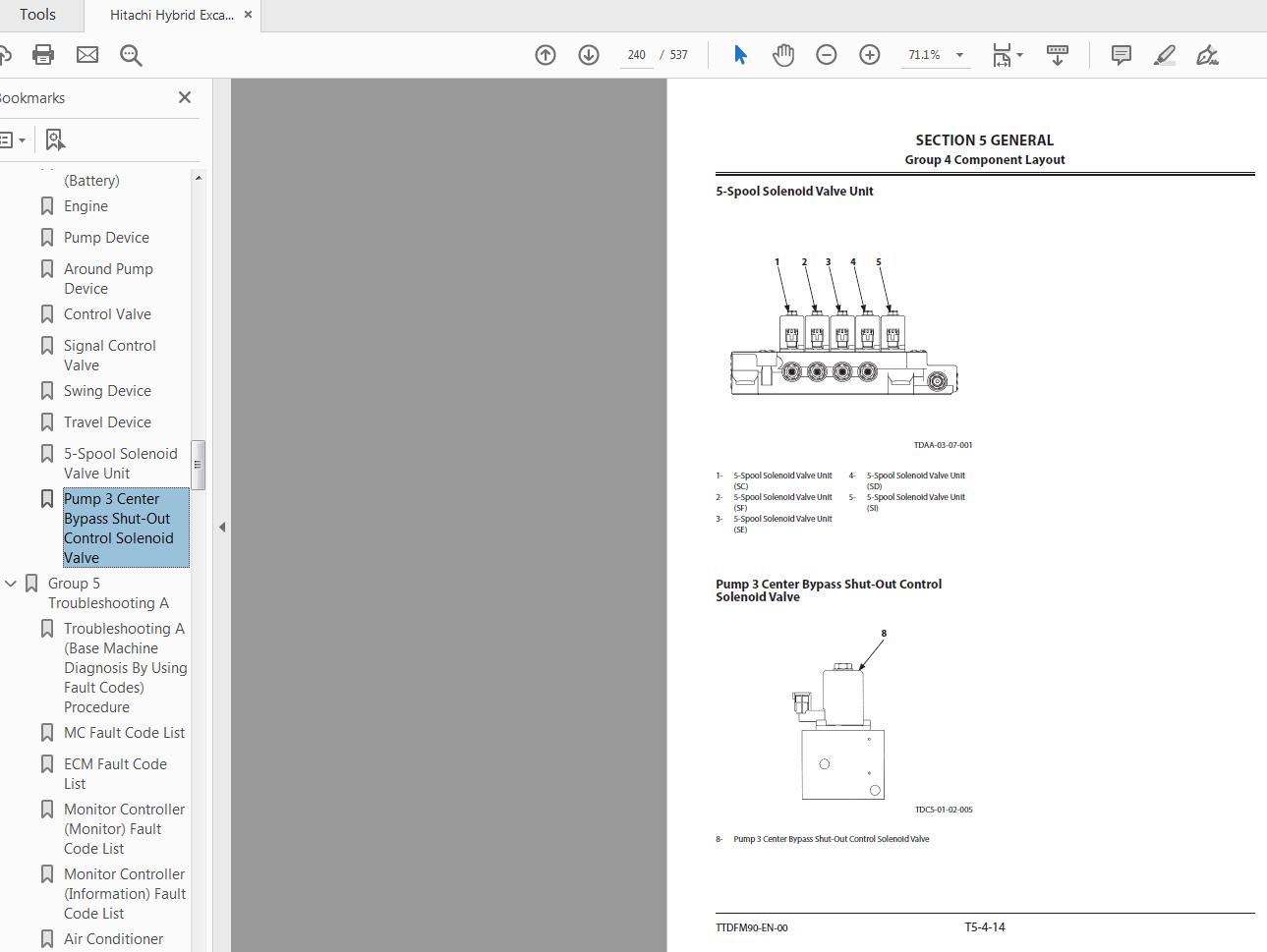Click the Air Conditioner bookmark ribbon icon
The image size is (1267, 952).
[x=46, y=939]
